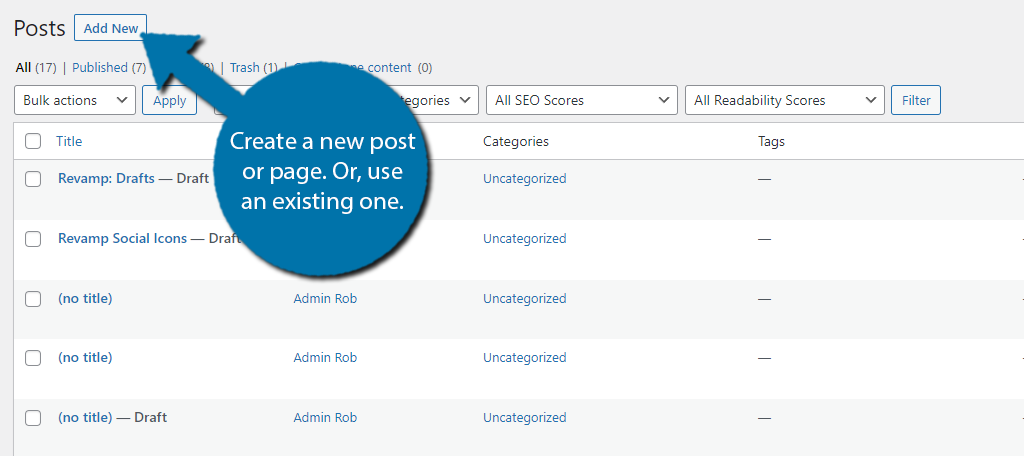The image size is (1024, 456).
Task: Click the Filter button
Action: coord(916,100)
